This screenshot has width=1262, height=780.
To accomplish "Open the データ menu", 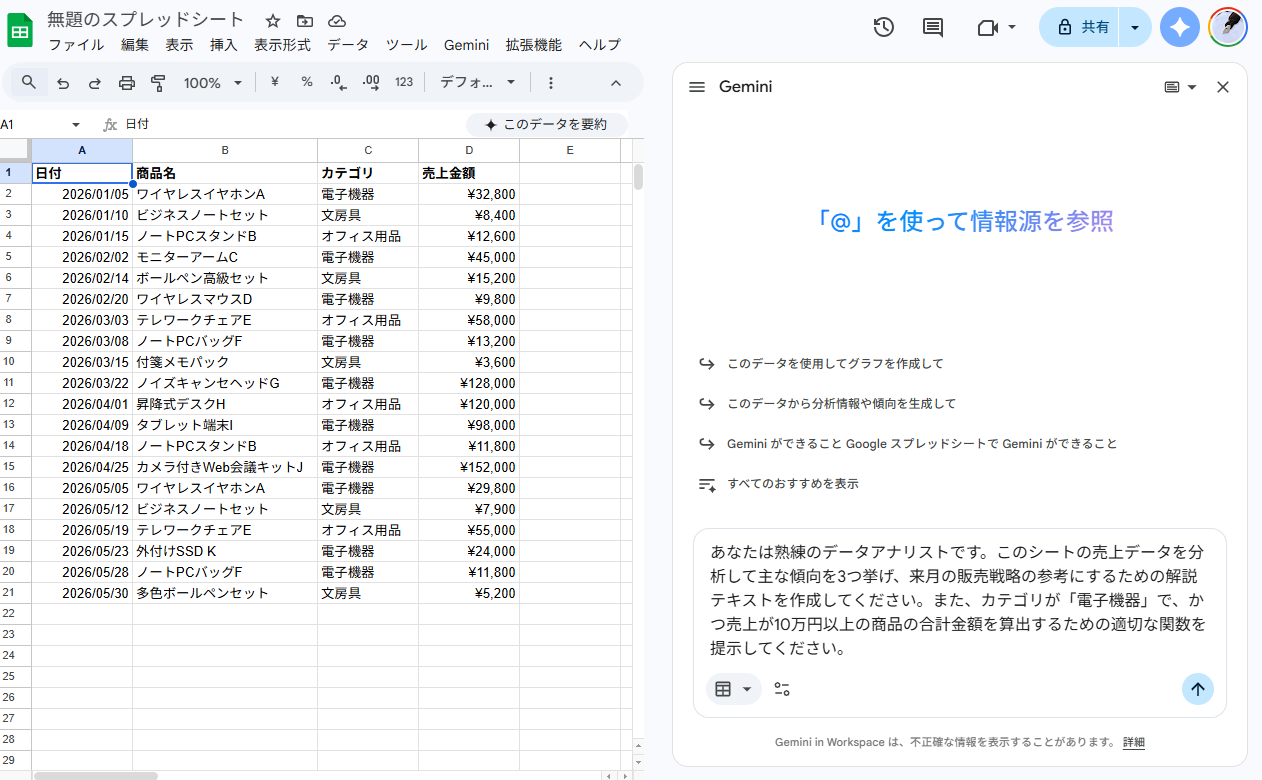I will [x=348, y=45].
